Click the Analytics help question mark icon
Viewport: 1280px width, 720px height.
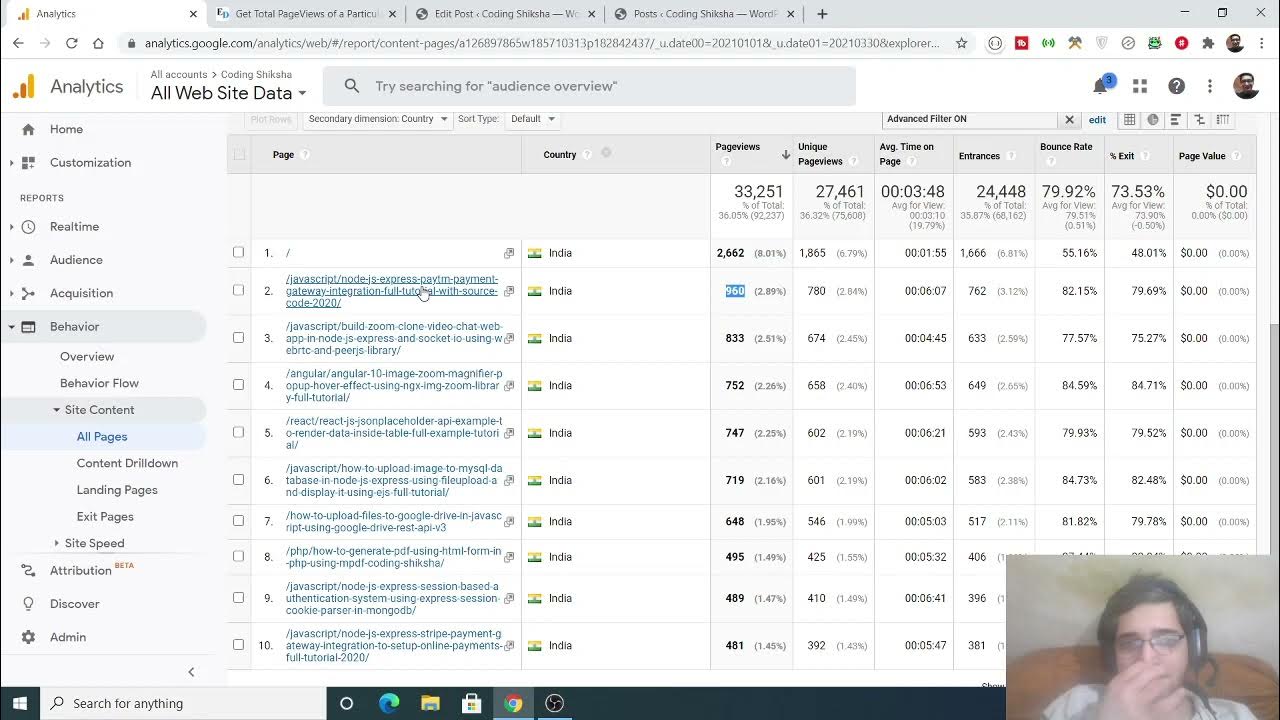(1177, 87)
